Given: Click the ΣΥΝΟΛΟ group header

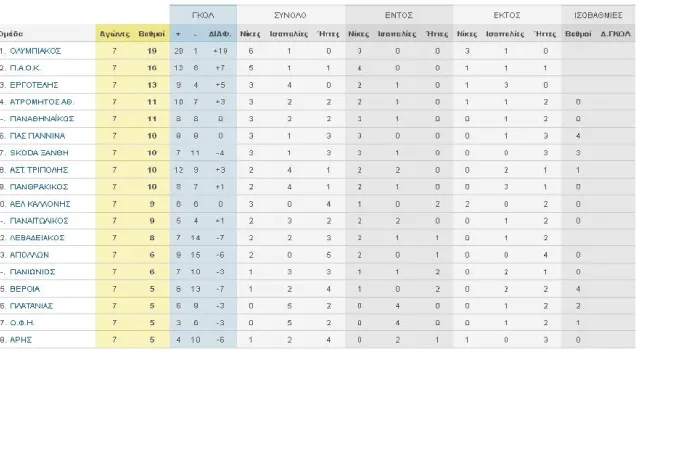Looking at the screenshot, I should pyautogui.click(x=290, y=15).
